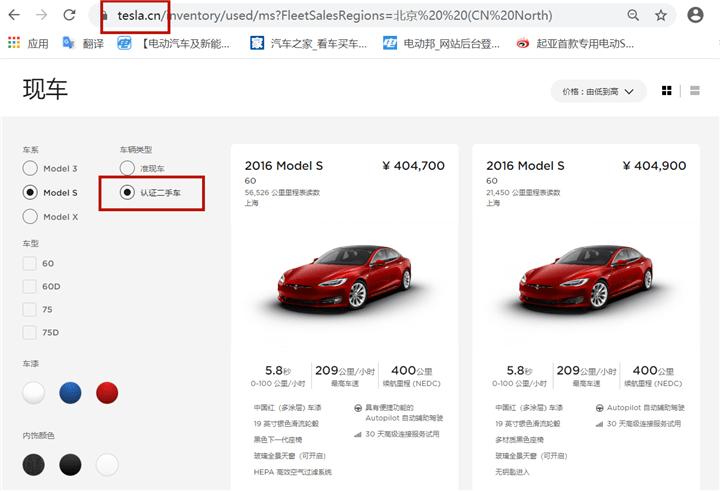Check the 75 trim checkbox
This screenshot has height=491, width=720.
tap(30, 309)
